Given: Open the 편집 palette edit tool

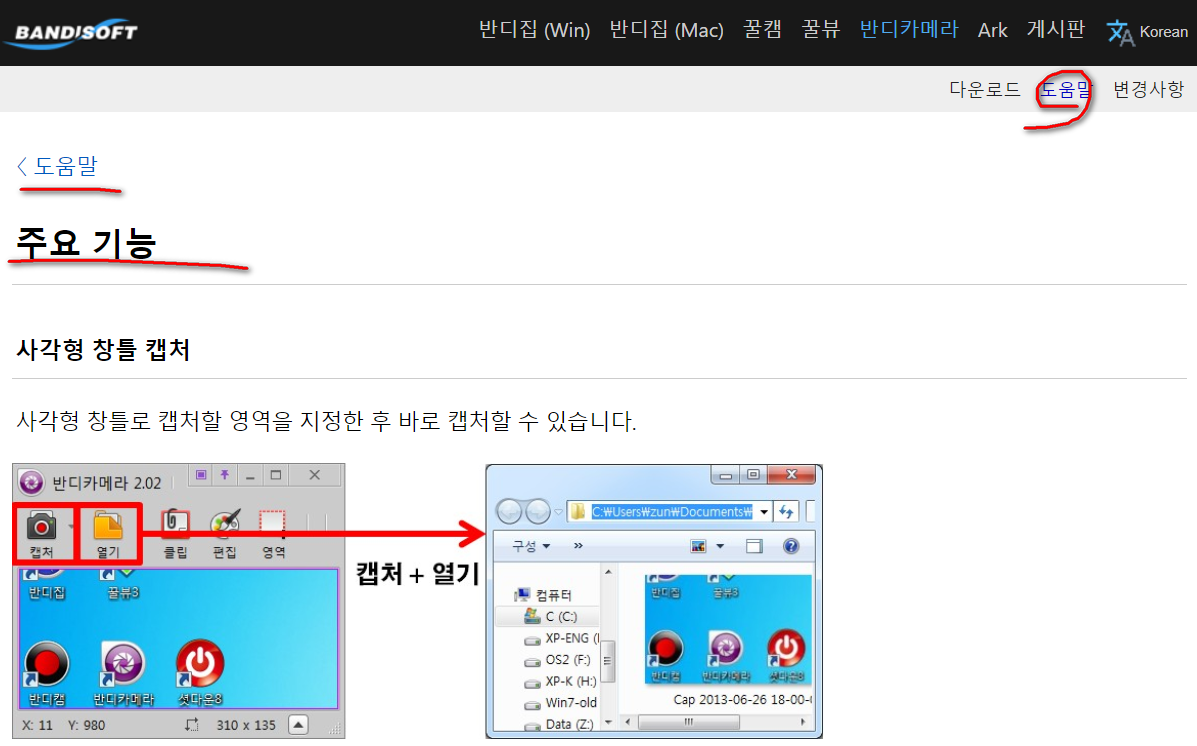Looking at the screenshot, I should tap(224, 524).
